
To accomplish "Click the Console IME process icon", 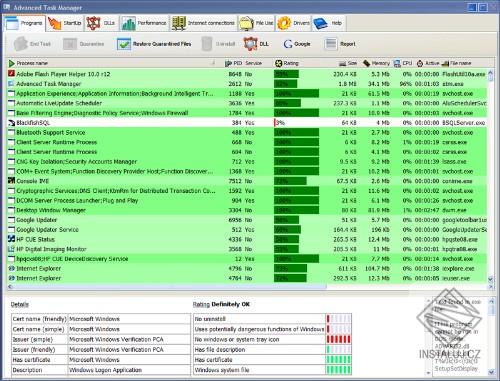I will tap(11, 181).
